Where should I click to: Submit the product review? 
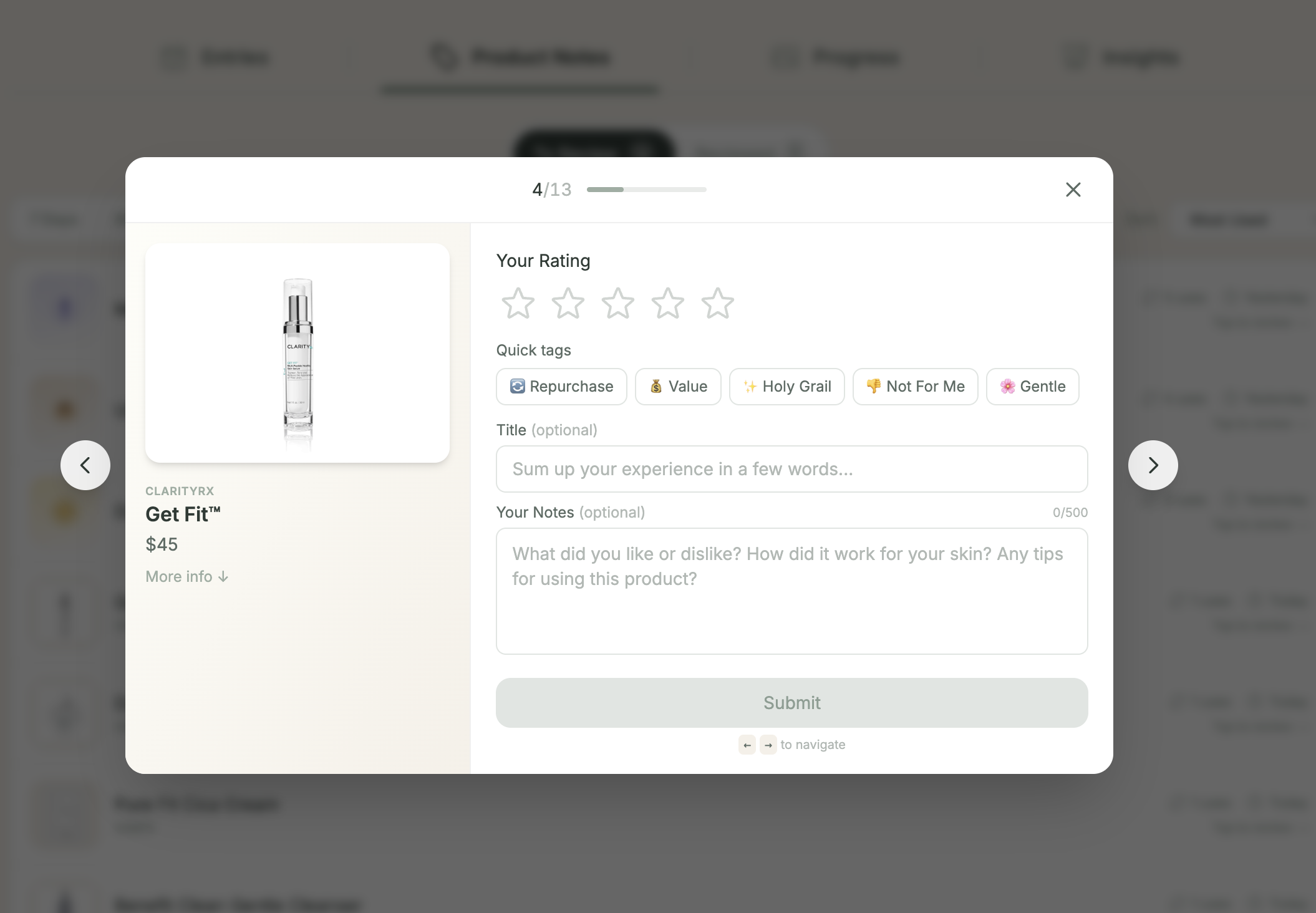pos(791,703)
